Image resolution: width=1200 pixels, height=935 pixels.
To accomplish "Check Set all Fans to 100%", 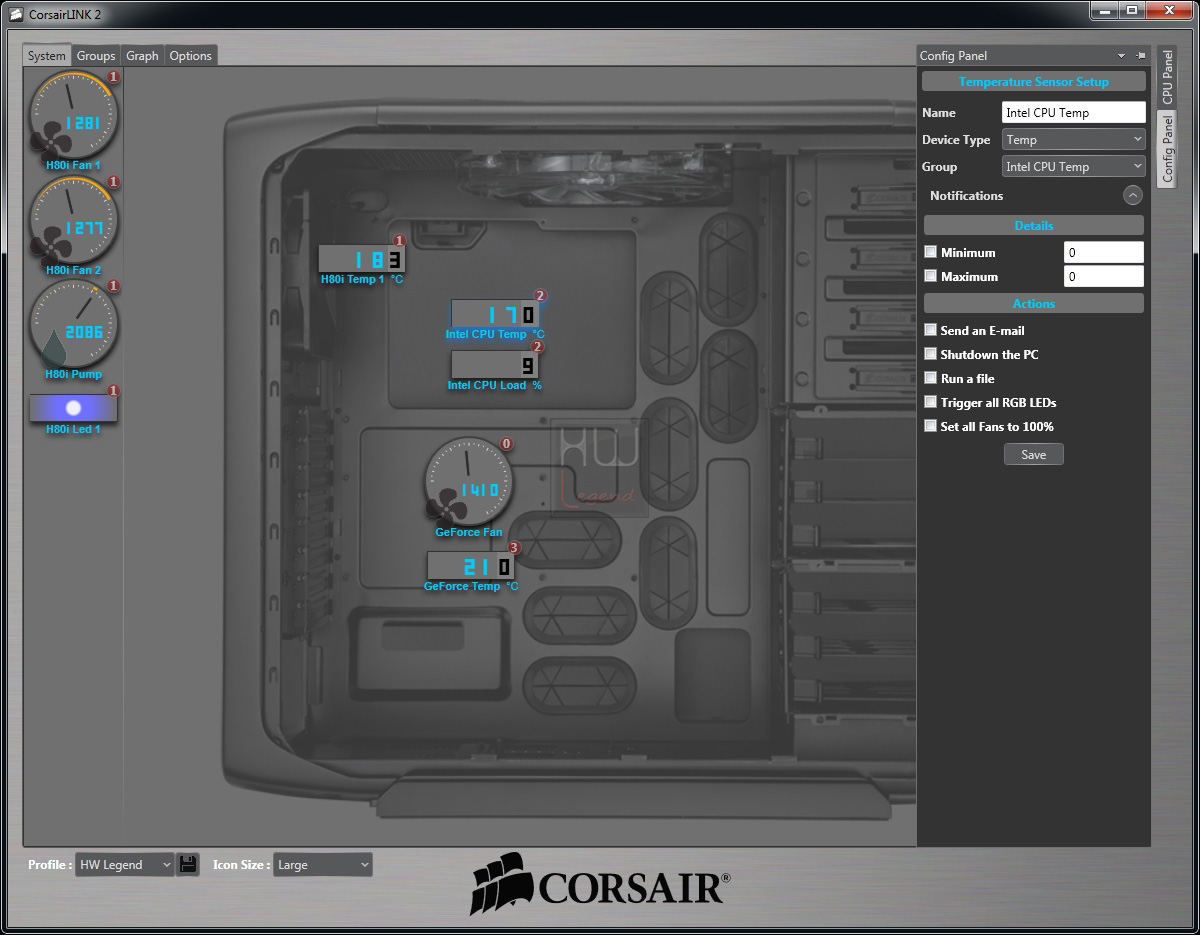I will 931,426.
